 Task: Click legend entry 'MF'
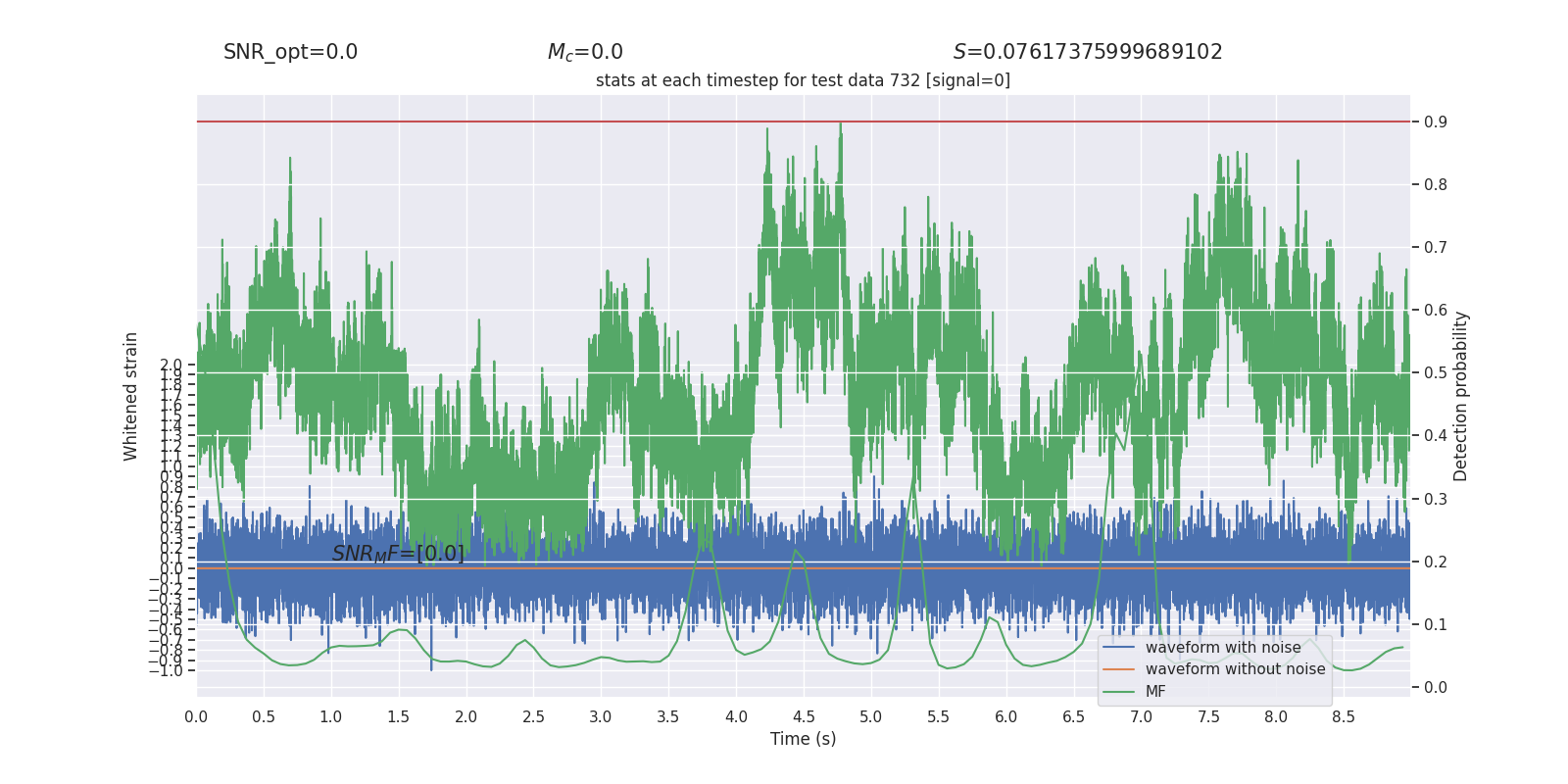tap(1155, 692)
